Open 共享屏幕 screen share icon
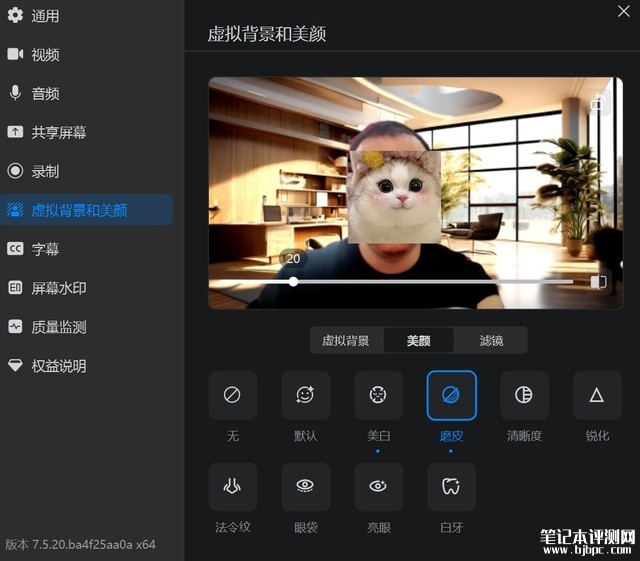Image resolution: width=640 pixels, height=561 pixels. pos(15,132)
